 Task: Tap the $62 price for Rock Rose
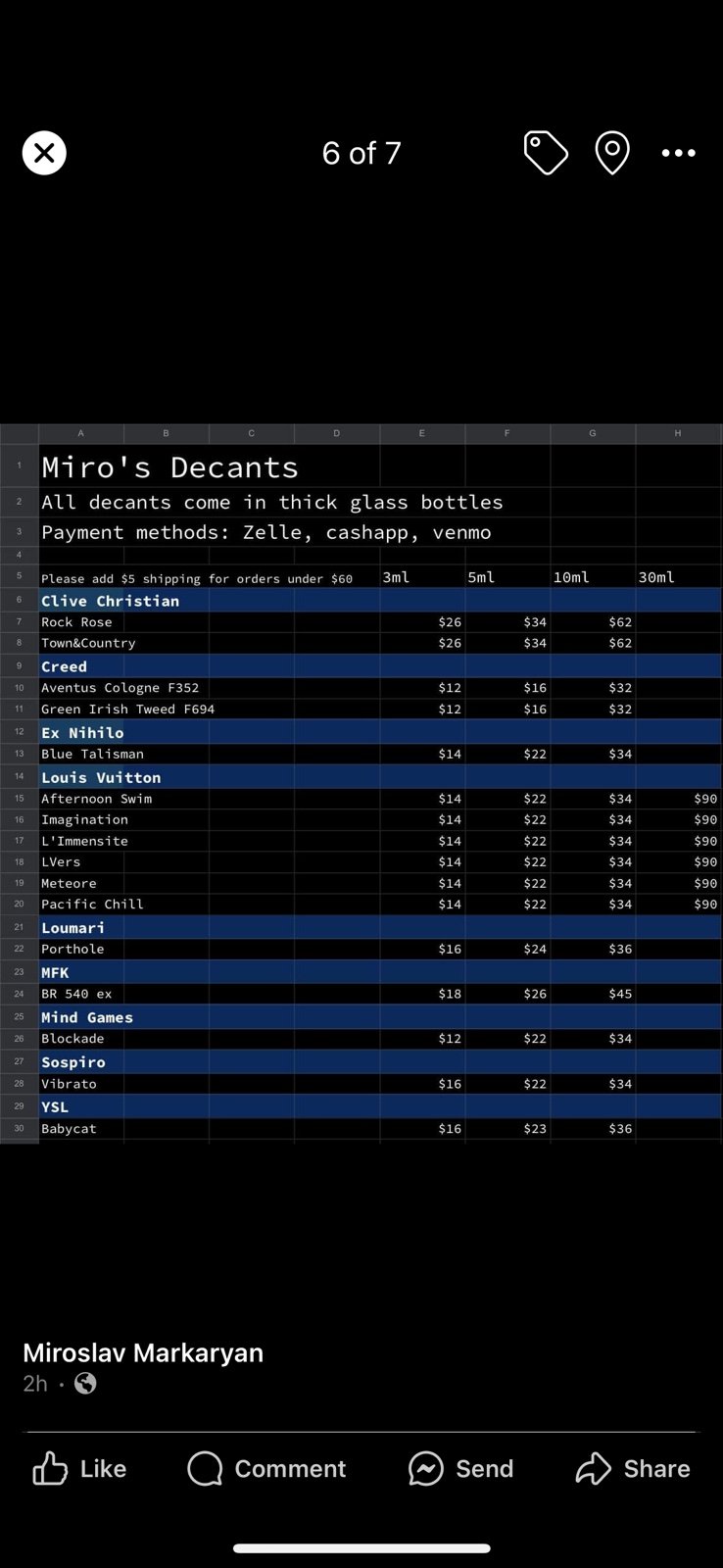coord(620,622)
